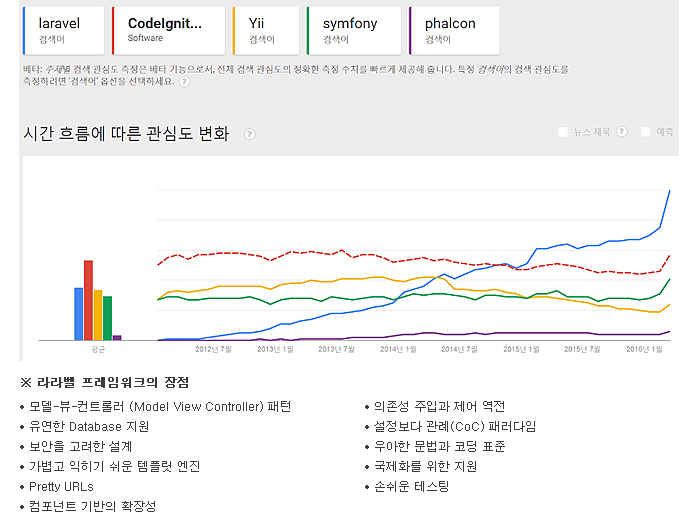
Task: Click purple phalcon average bar
Action: [117, 338]
